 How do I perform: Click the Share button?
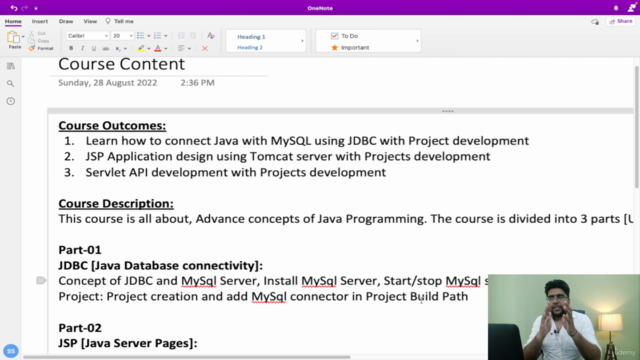click(x=620, y=21)
